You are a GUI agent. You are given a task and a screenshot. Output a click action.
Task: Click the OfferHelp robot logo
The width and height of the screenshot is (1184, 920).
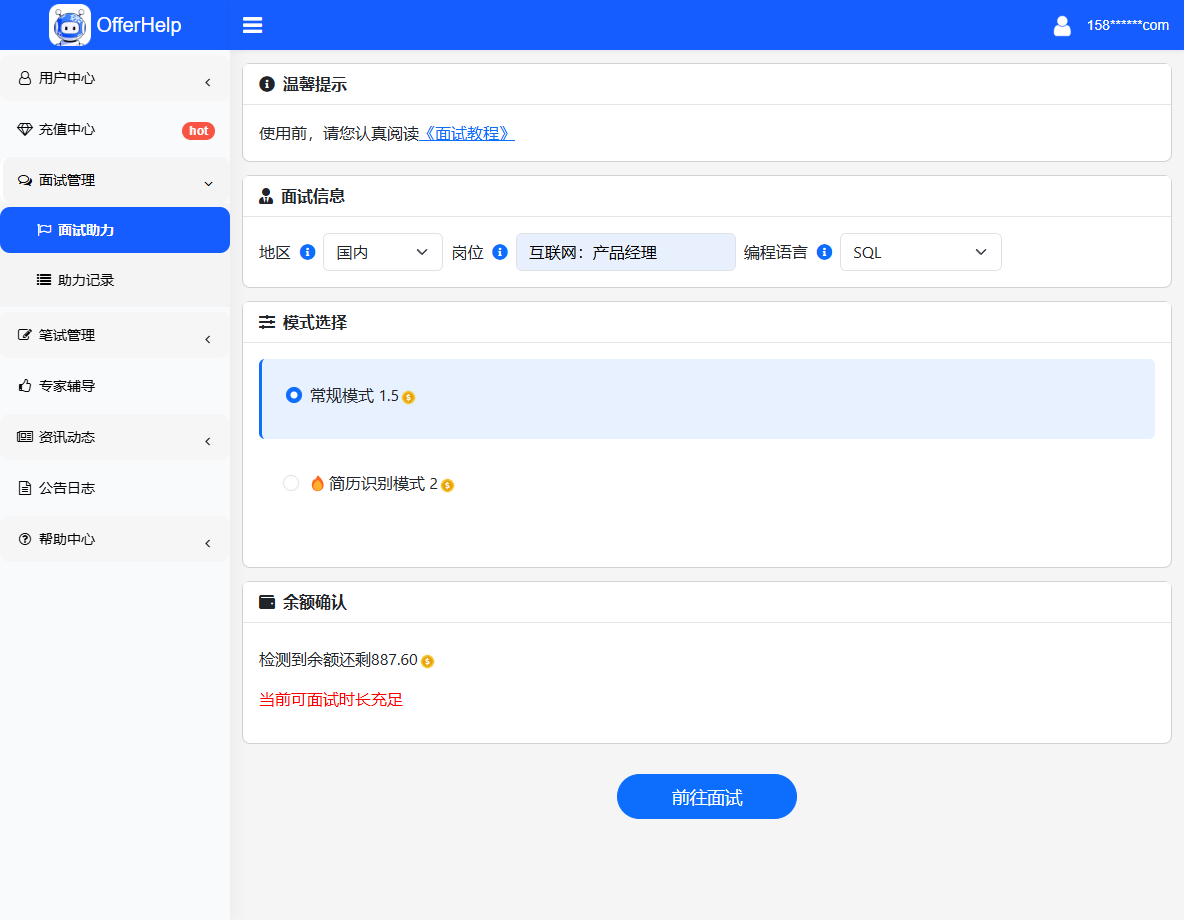(70, 25)
